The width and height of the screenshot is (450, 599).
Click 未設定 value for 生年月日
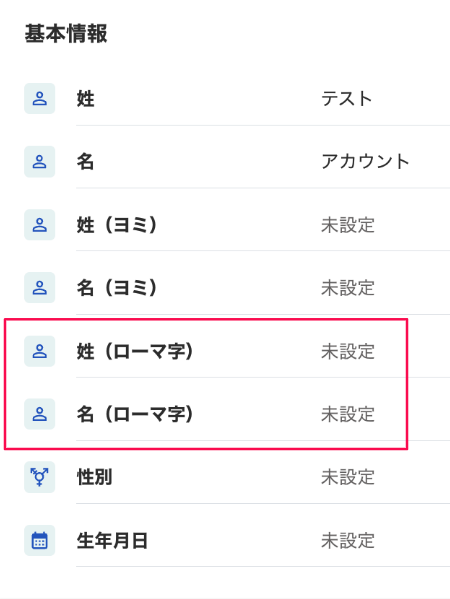(x=348, y=541)
